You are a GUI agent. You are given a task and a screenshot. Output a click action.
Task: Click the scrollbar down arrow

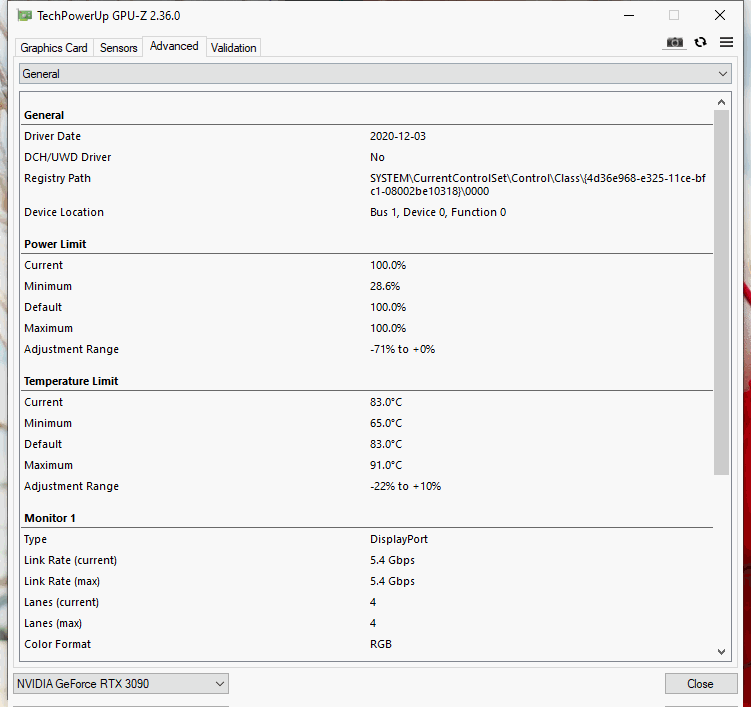point(722,651)
